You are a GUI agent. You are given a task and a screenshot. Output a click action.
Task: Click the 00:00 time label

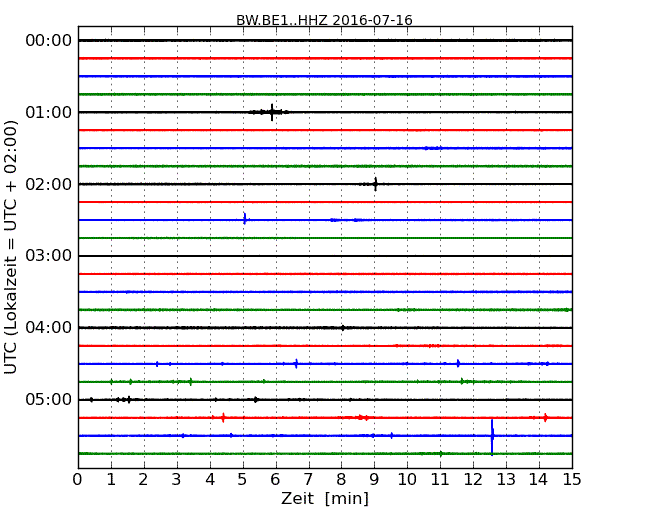point(49,41)
